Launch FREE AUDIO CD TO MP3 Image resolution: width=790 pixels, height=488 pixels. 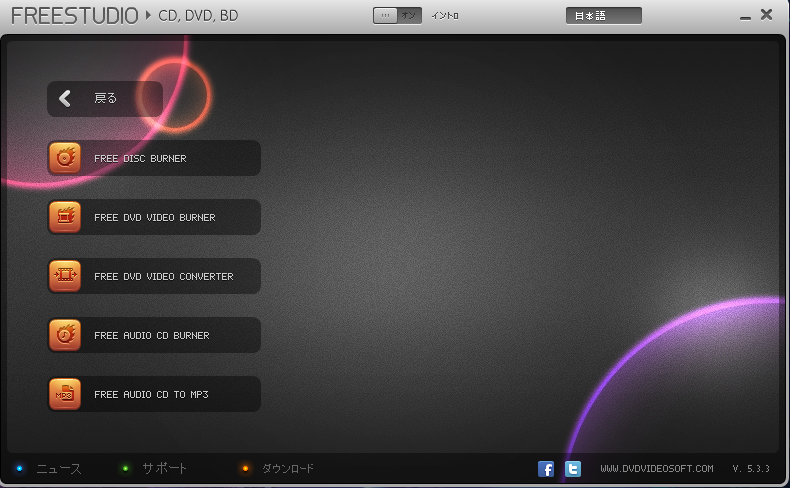[x=154, y=394]
